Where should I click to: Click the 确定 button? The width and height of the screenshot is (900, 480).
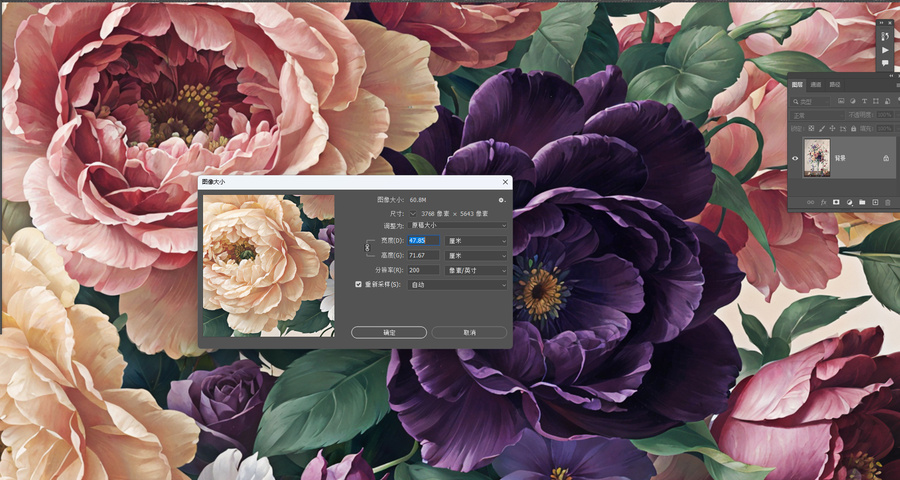(389, 332)
